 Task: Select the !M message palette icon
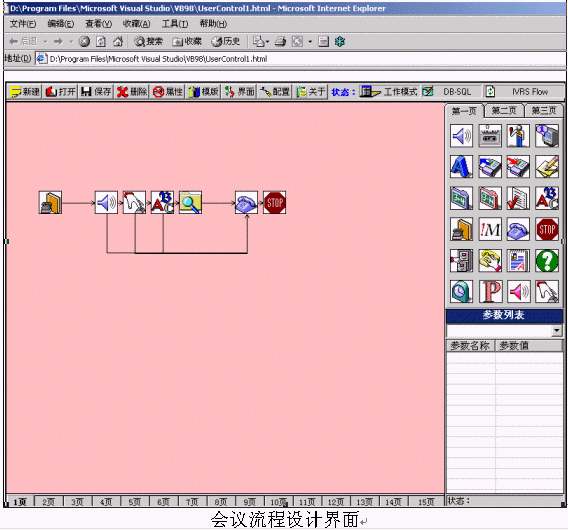(490, 229)
